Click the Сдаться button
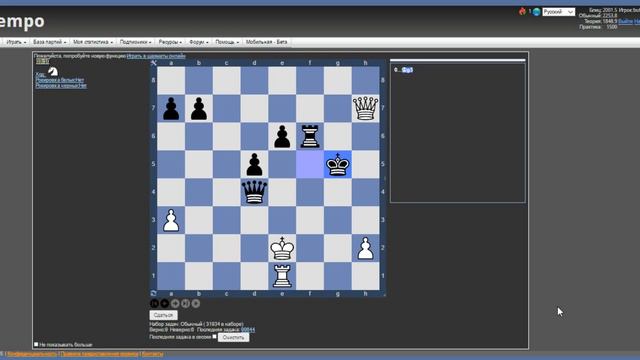The width and height of the screenshot is (640, 360). point(163,315)
